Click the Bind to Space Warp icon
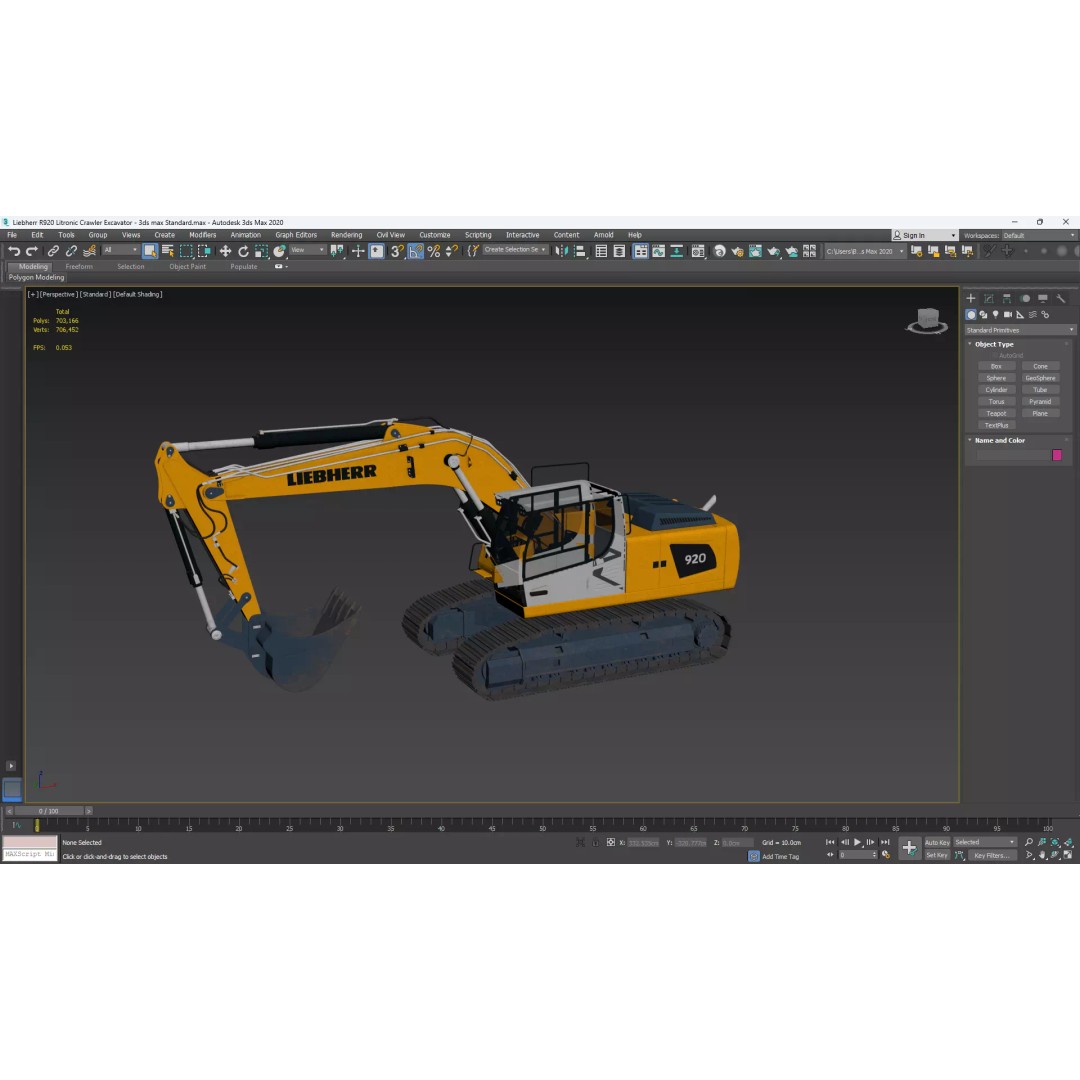Viewport: 1080px width, 1080px height. 90,251
